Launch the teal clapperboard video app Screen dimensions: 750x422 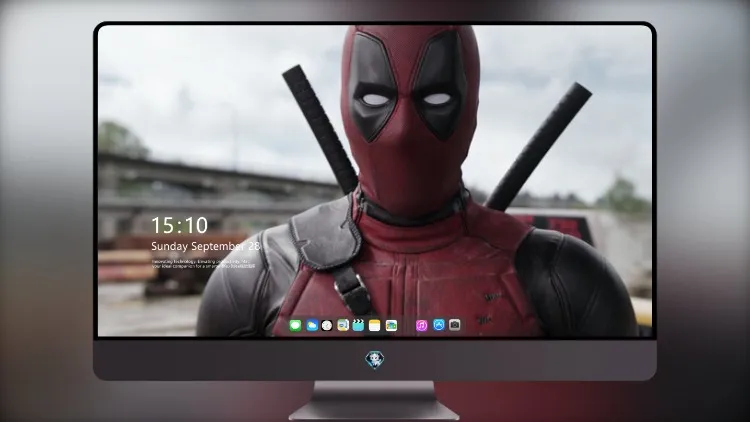pos(358,326)
